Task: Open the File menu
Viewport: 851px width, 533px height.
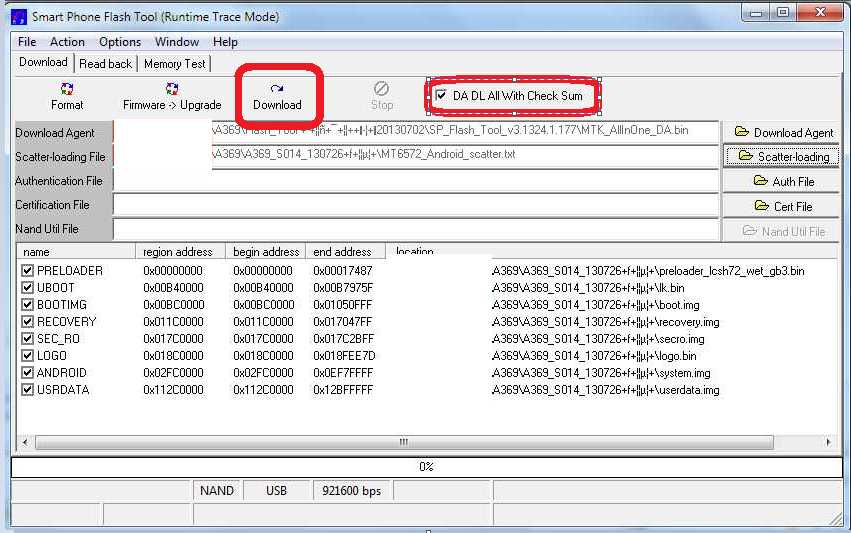Action: tap(27, 42)
